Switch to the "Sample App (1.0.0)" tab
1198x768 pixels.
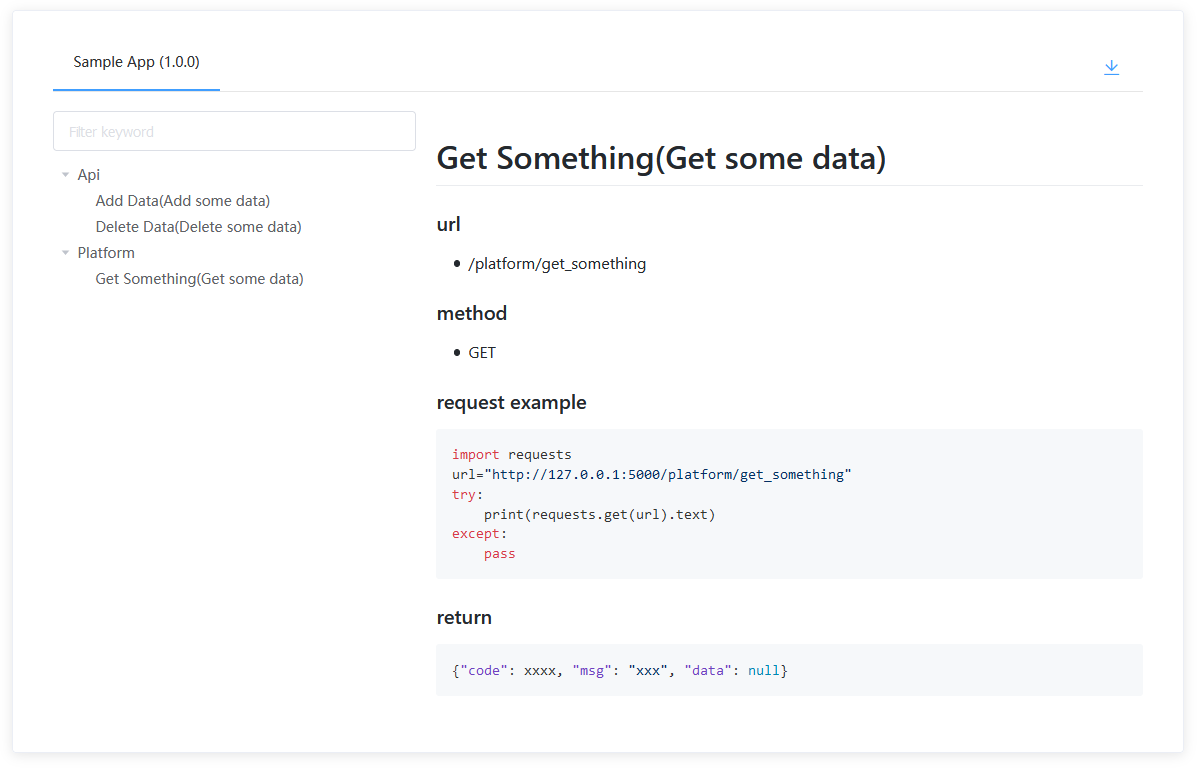point(135,61)
